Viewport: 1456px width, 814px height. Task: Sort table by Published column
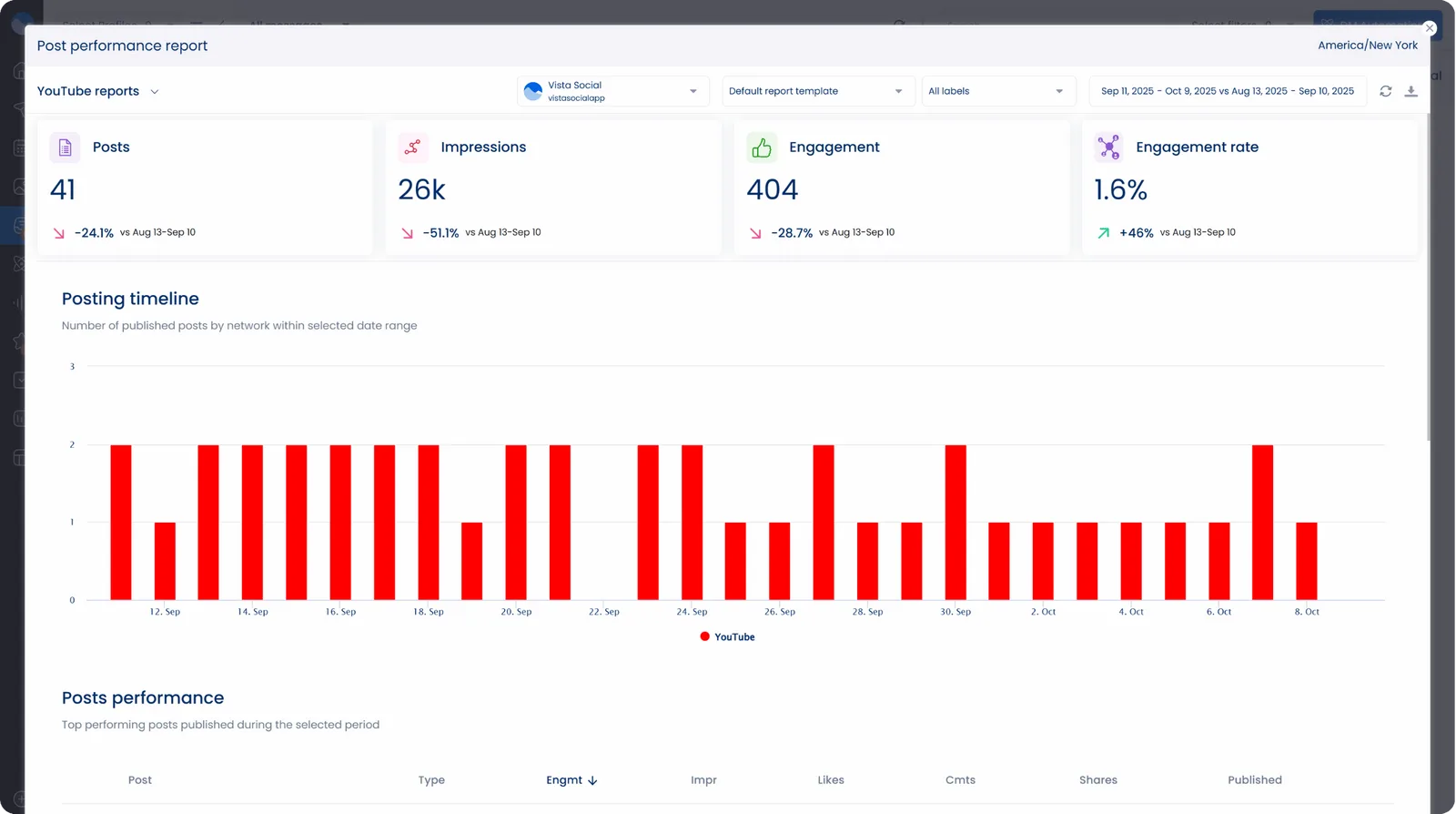pos(1254,780)
